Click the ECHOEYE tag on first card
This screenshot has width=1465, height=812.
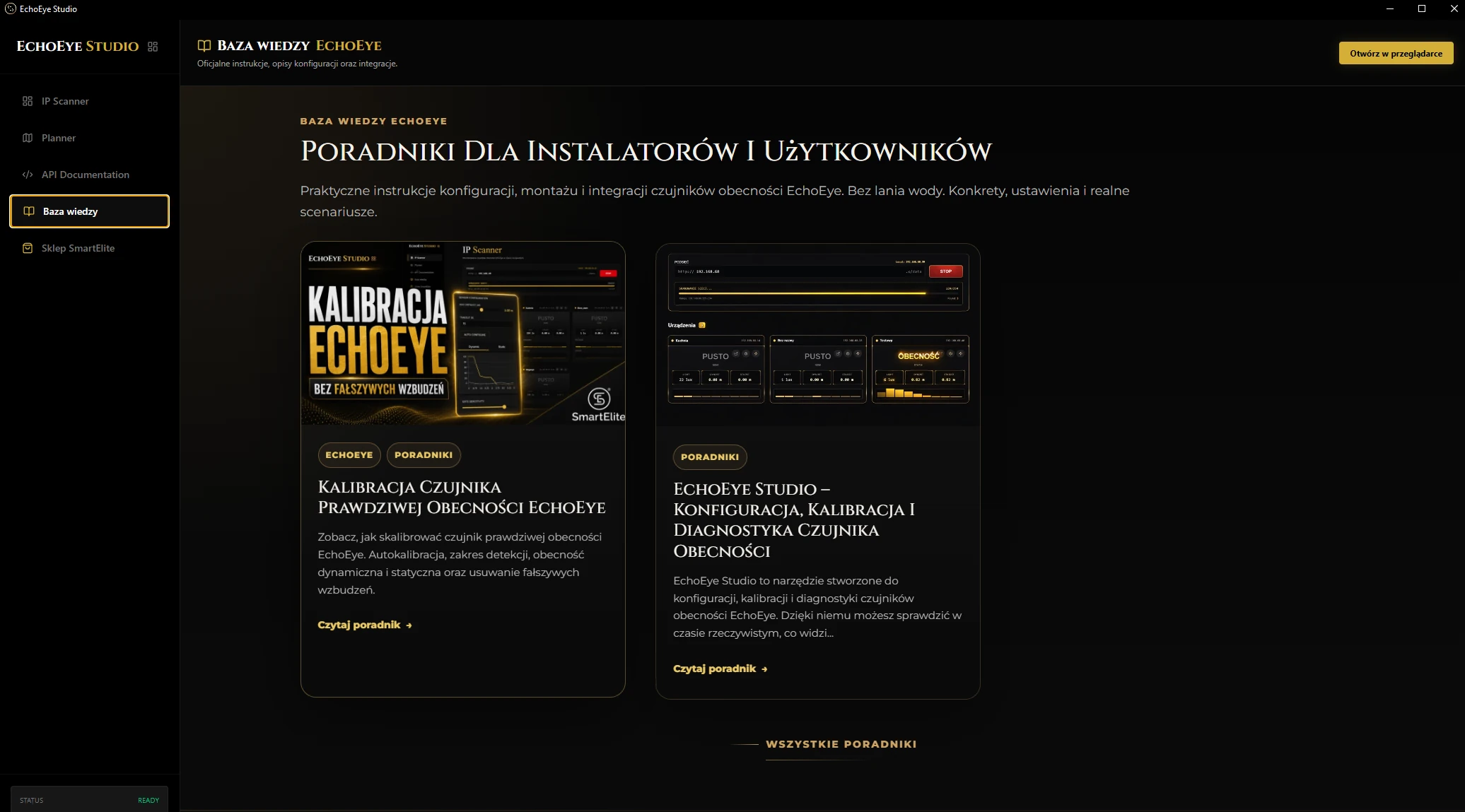(349, 455)
